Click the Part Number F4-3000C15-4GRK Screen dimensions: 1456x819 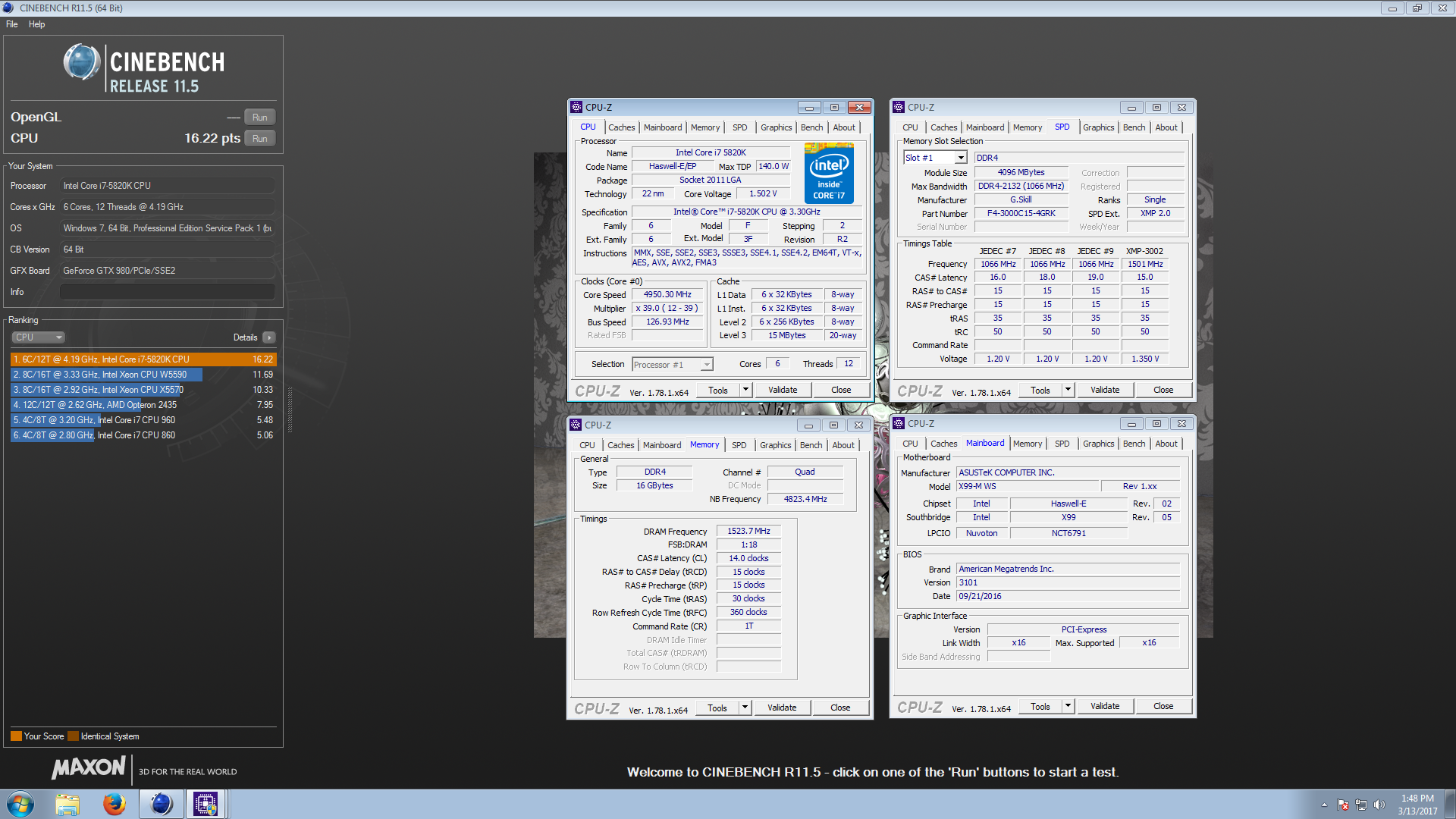[x=1021, y=213]
